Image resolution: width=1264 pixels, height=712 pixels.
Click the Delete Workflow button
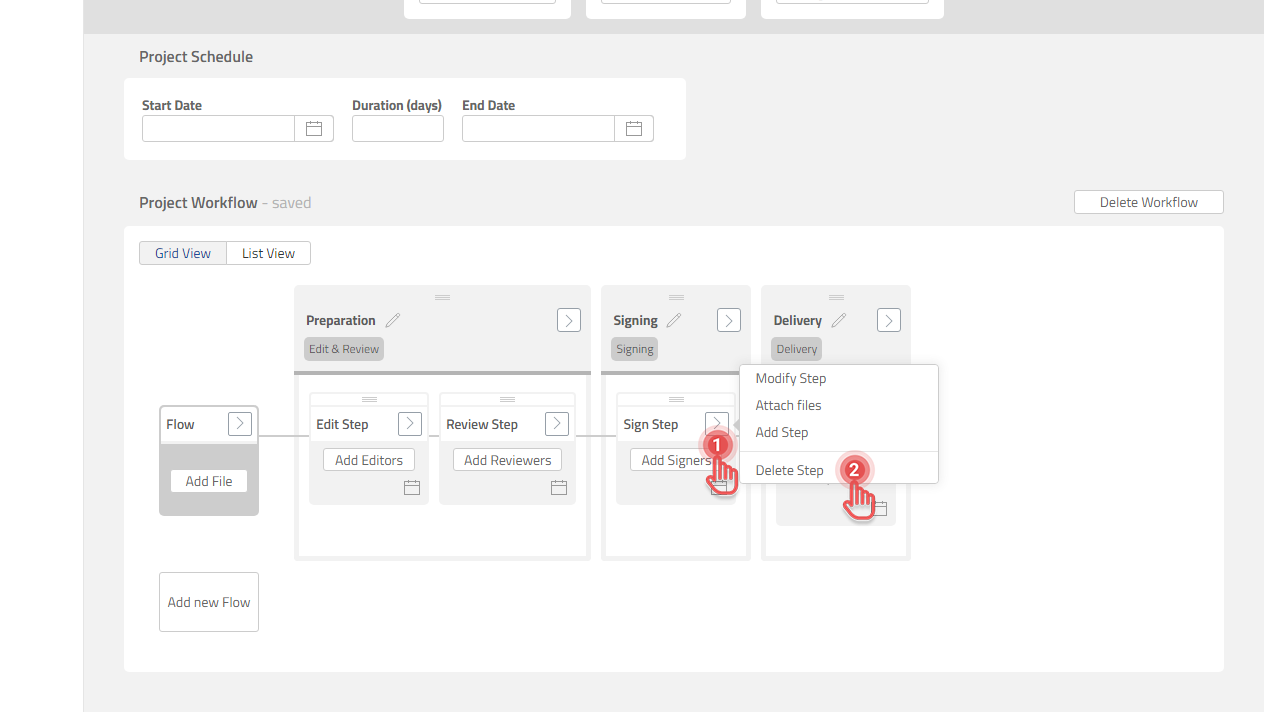tap(1148, 202)
